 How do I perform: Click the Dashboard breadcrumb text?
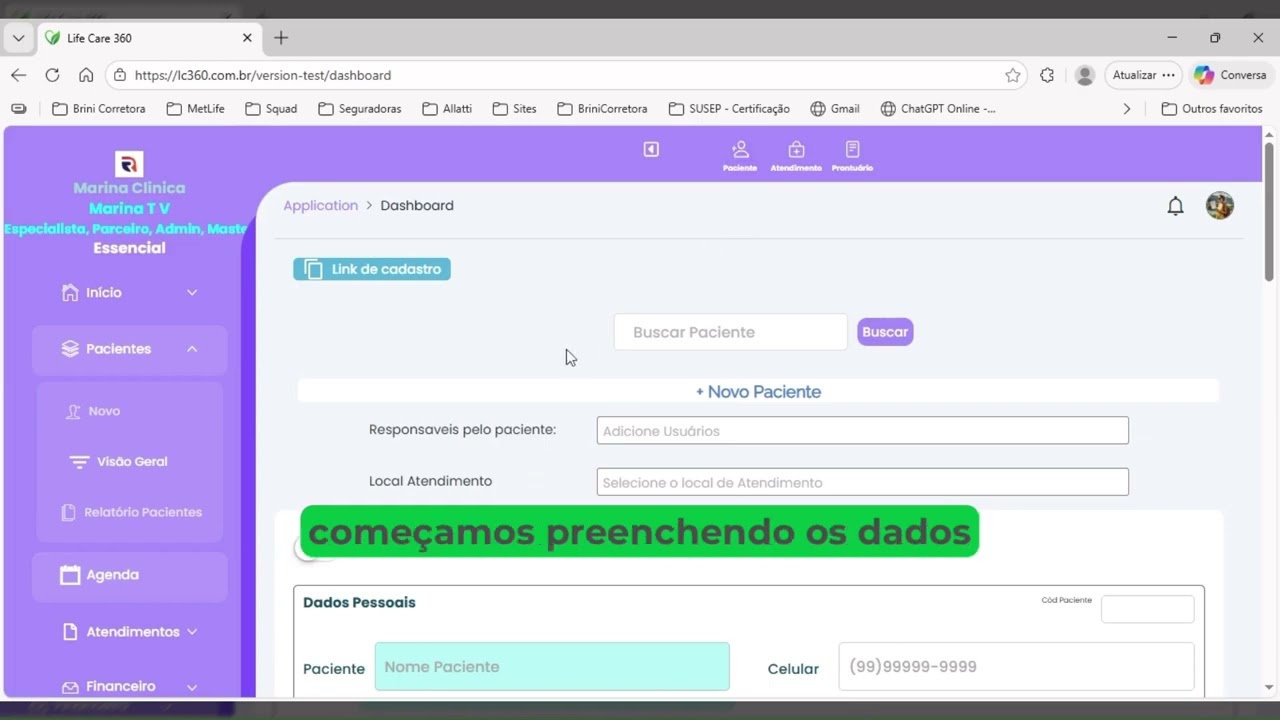[417, 205]
